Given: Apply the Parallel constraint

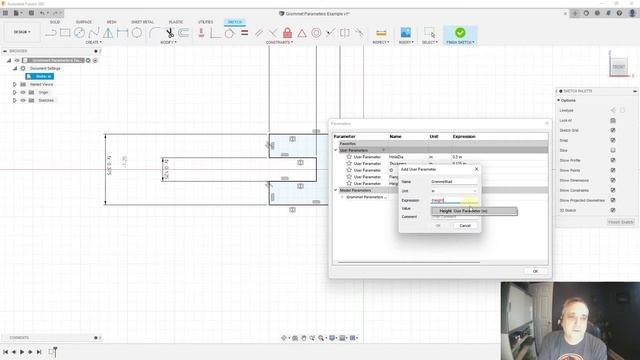Looking at the screenshot, I should [259, 33].
